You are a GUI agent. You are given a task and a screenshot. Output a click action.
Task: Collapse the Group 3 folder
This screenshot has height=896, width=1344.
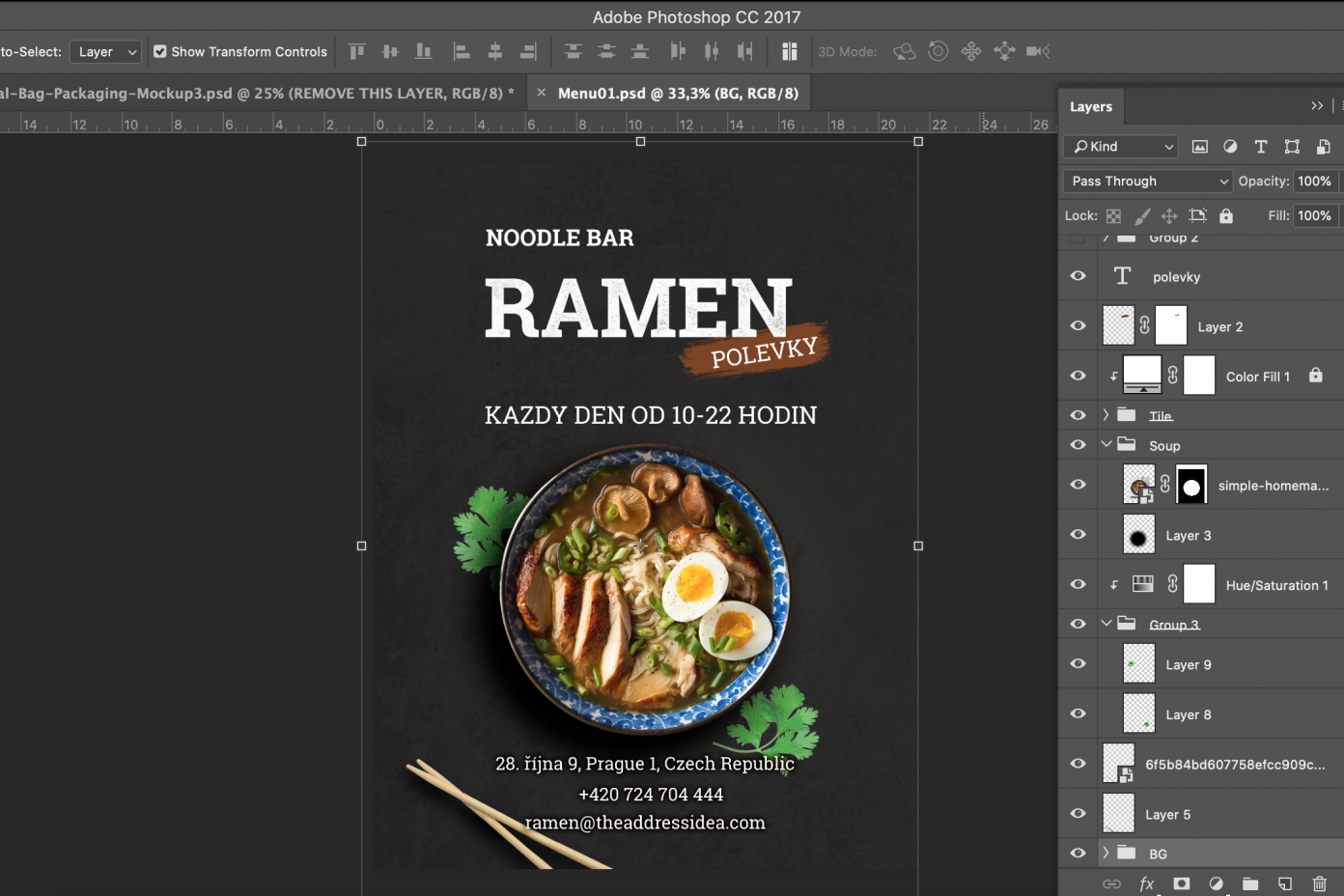(1106, 624)
